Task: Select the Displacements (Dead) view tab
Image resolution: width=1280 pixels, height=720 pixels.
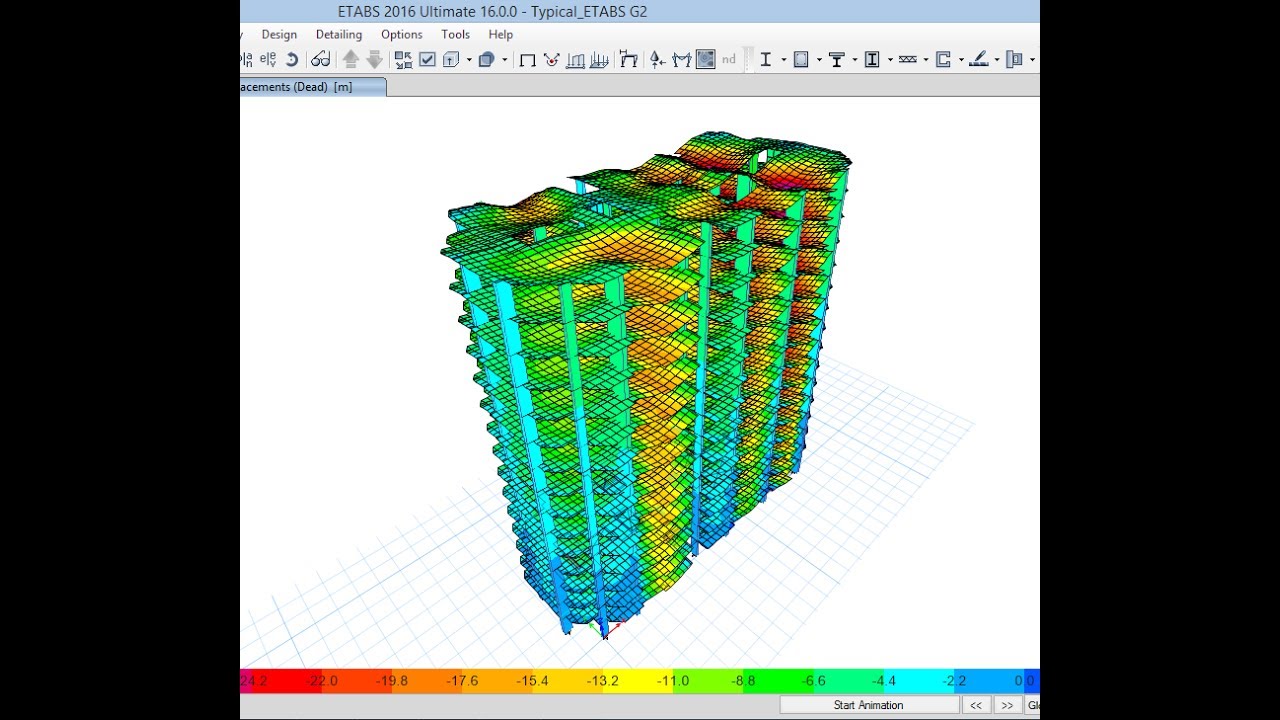Action: click(x=312, y=87)
